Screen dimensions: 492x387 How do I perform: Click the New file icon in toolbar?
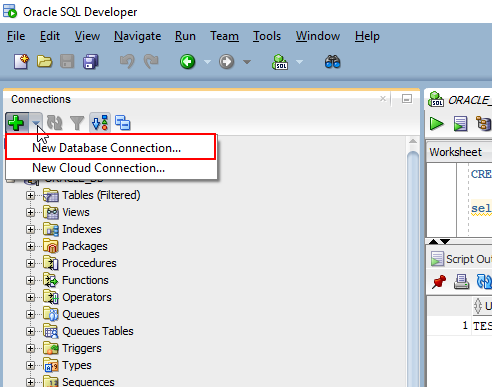click(21, 62)
